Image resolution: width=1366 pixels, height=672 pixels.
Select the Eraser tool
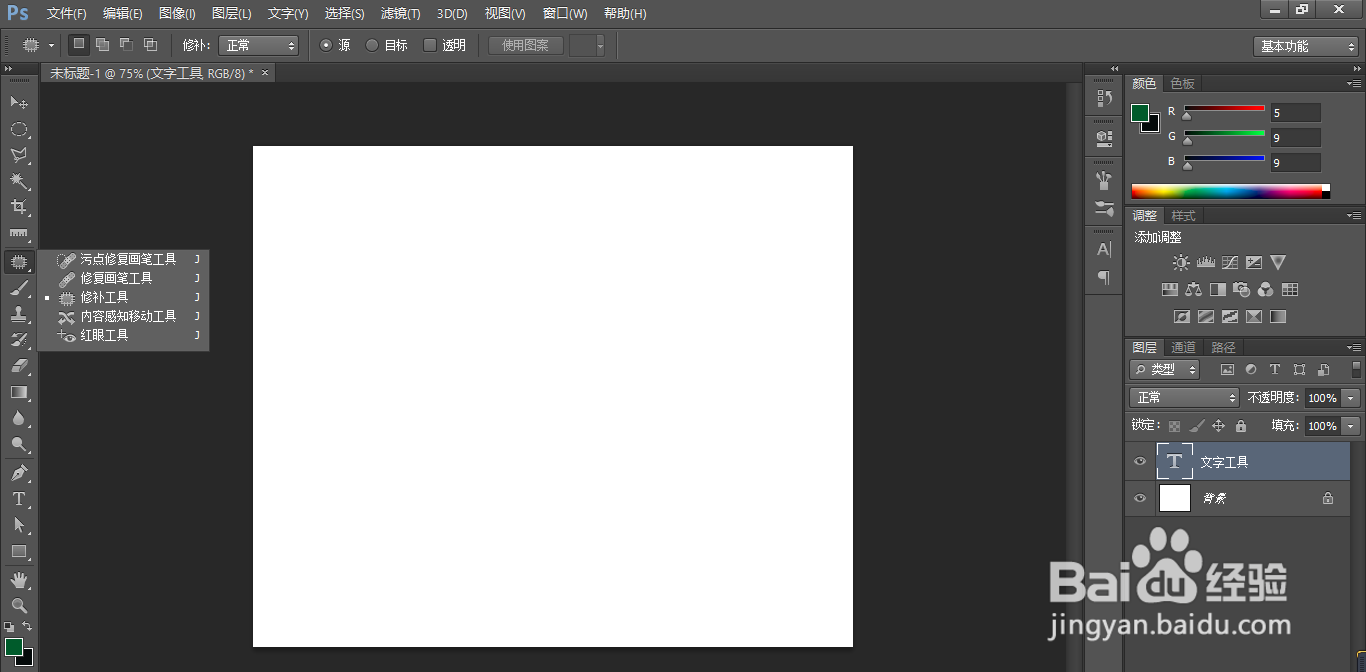(x=19, y=366)
